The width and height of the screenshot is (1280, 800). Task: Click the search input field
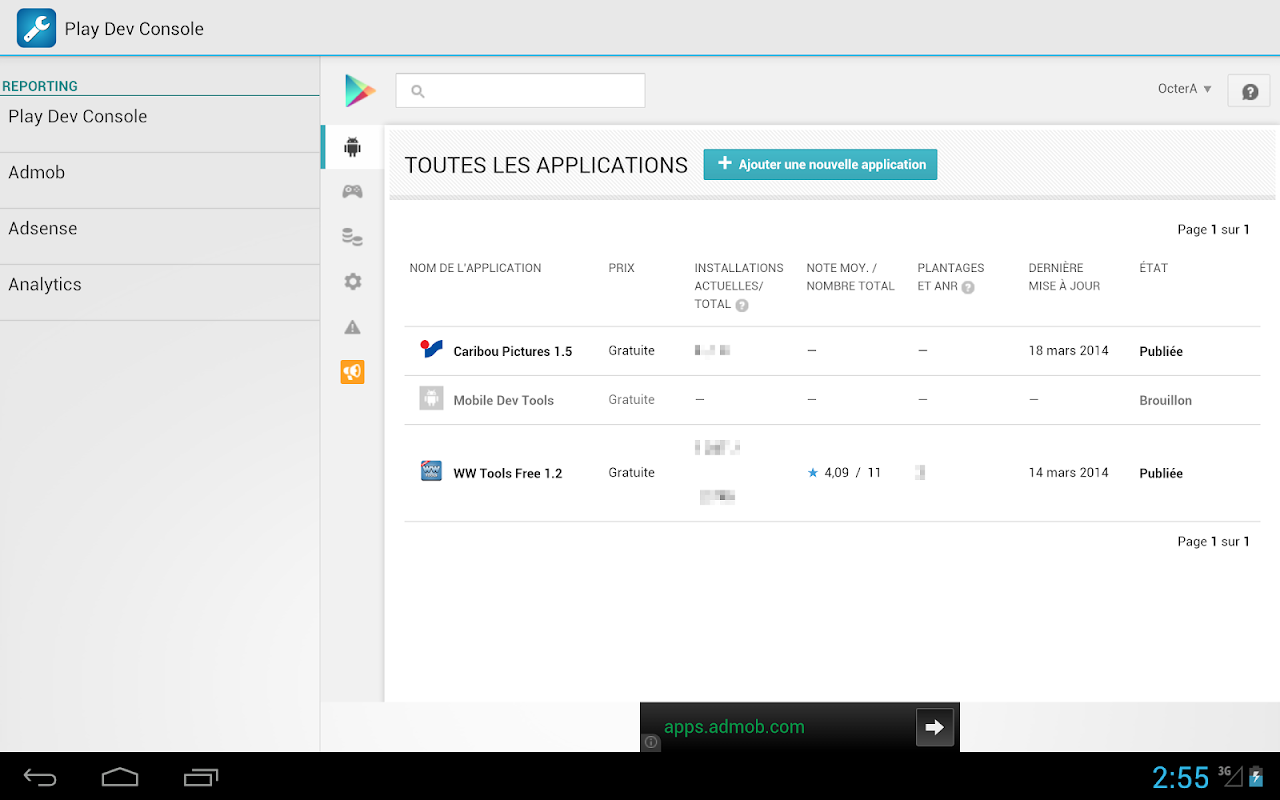[x=520, y=90]
